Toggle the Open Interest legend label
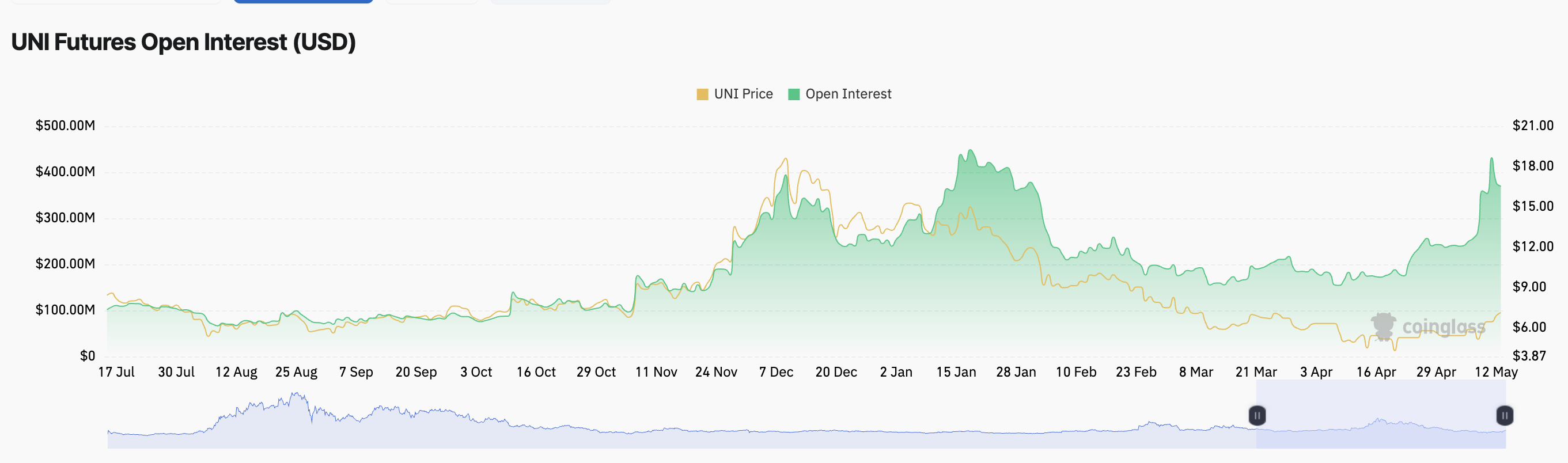The image size is (1568, 463). pyautogui.click(x=848, y=94)
